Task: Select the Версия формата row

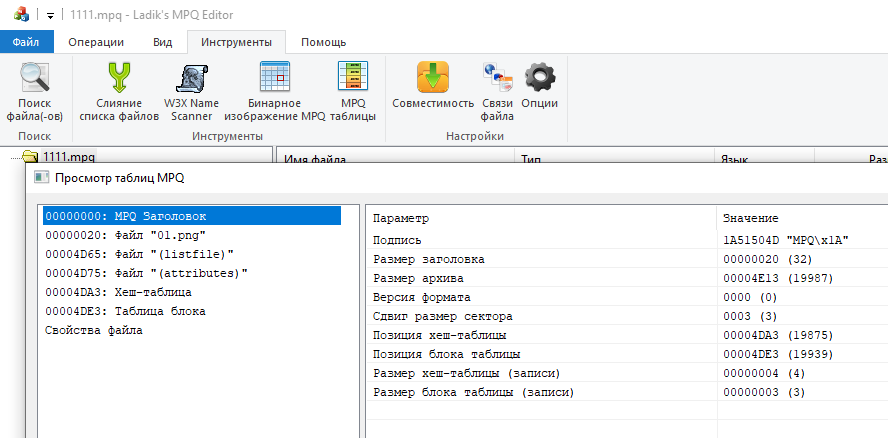Action: point(627,297)
